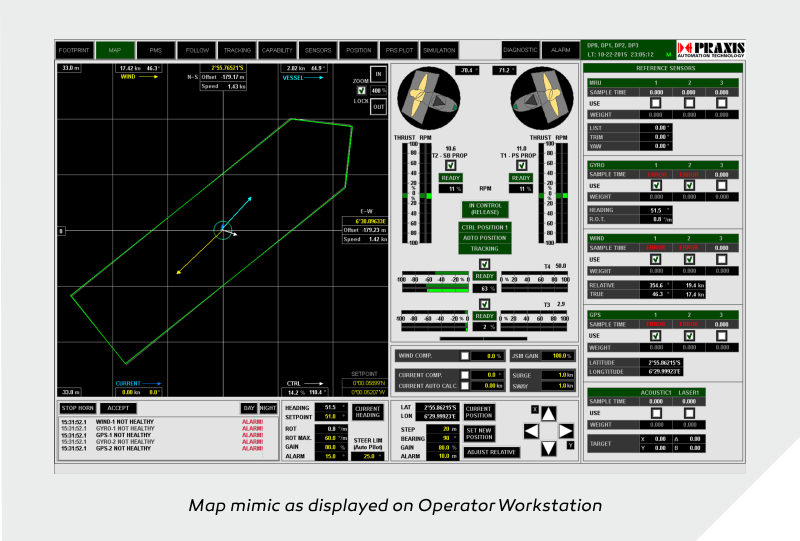
Task: Check the LASER1 USE box
Action: pos(689,413)
